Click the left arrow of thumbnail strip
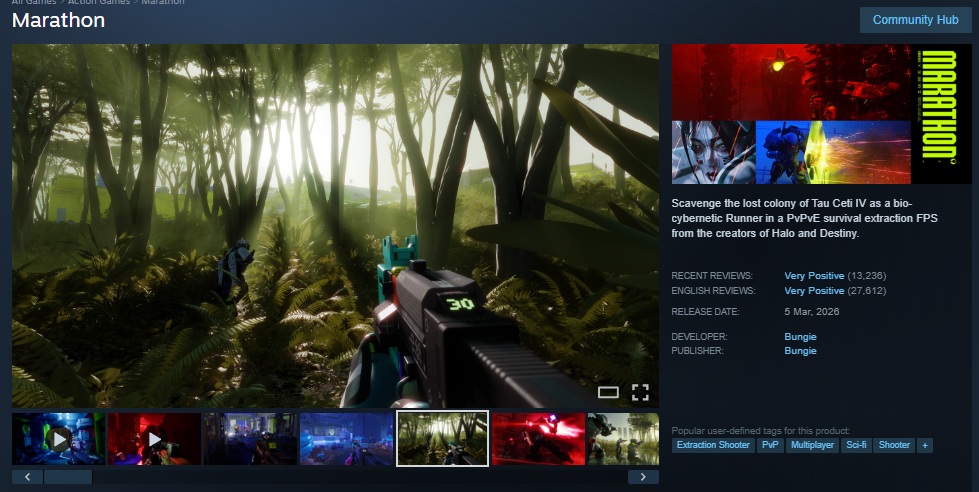979x492 pixels. pos(27,477)
